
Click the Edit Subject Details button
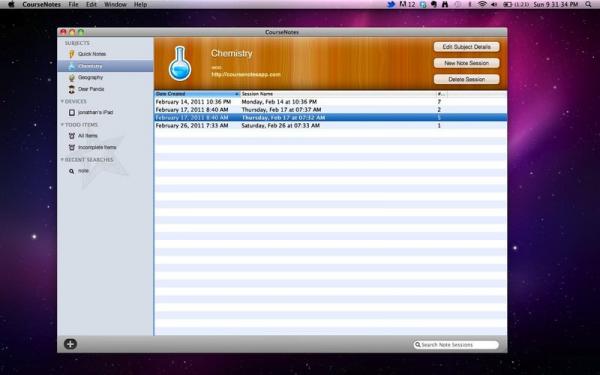click(x=466, y=47)
